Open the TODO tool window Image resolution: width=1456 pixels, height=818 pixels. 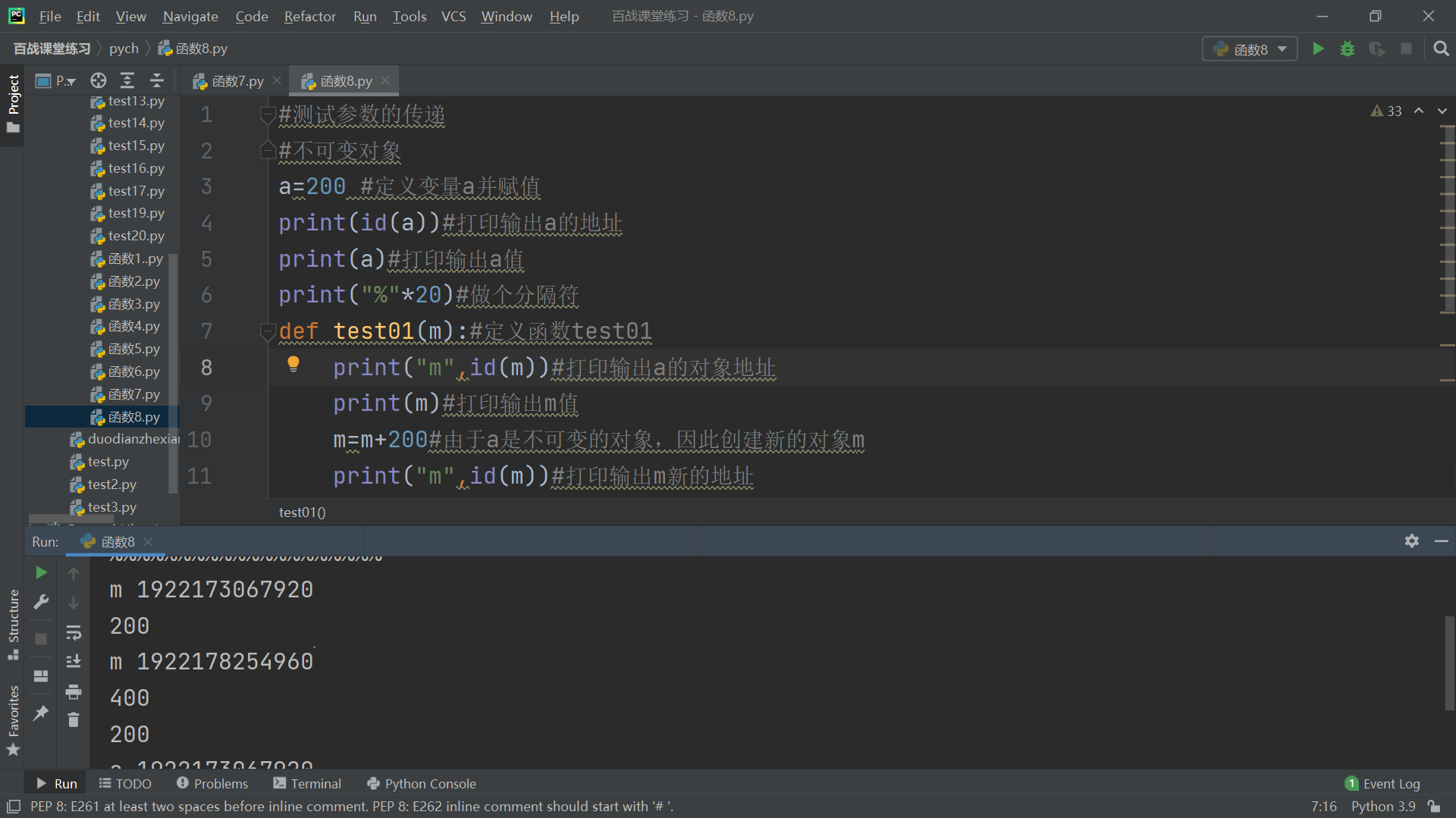125,783
